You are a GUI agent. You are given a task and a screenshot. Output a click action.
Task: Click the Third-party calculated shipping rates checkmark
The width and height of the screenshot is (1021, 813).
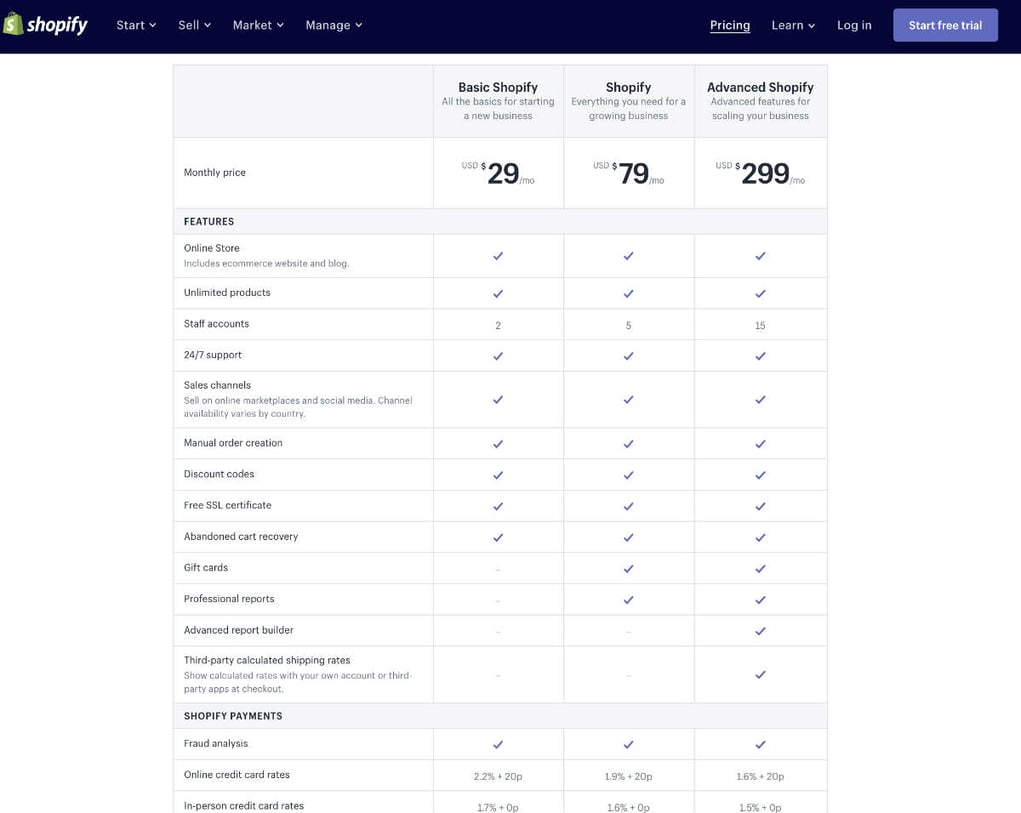click(x=760, y=674)
